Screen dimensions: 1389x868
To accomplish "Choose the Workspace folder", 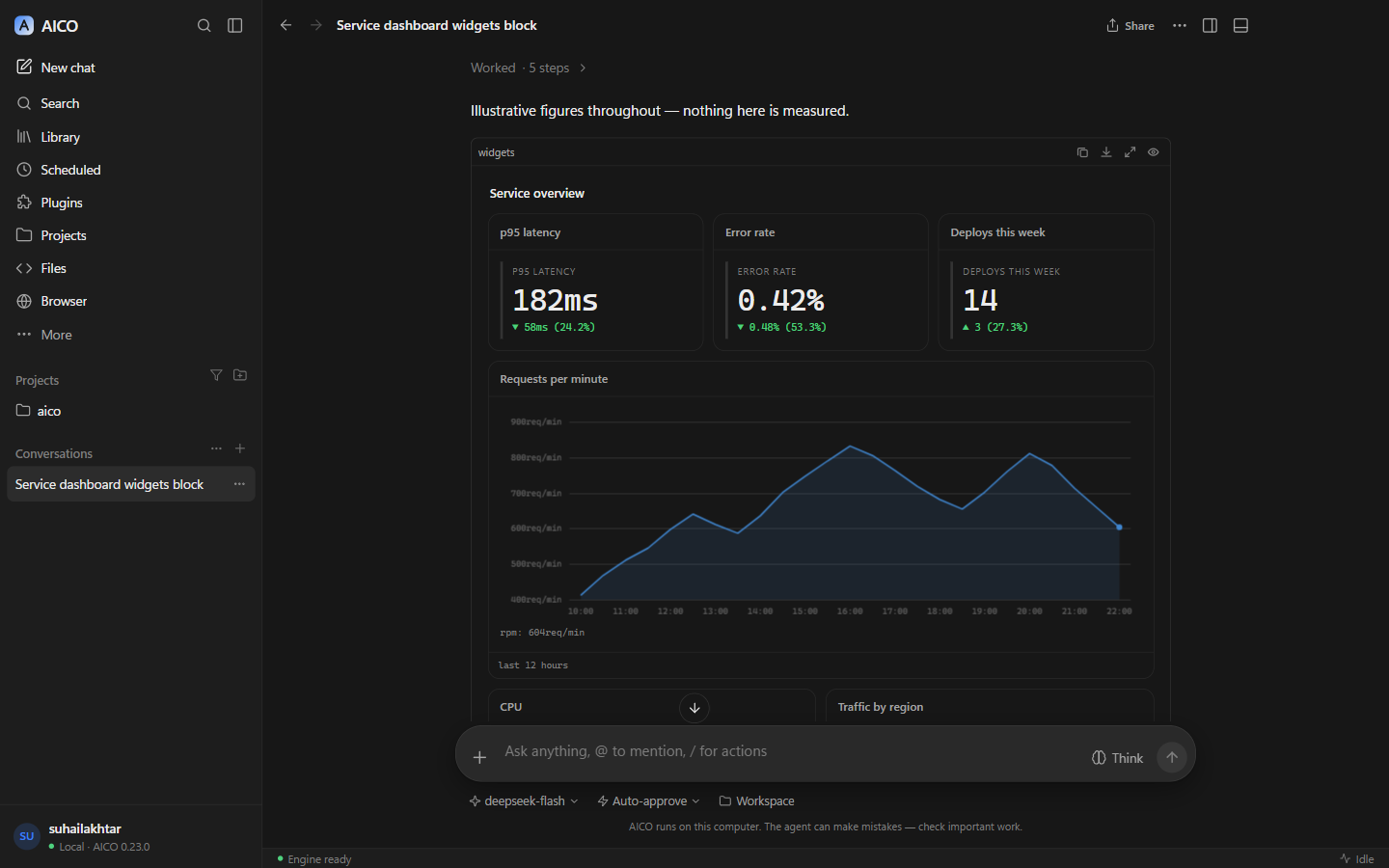I will tap(756, 801).
